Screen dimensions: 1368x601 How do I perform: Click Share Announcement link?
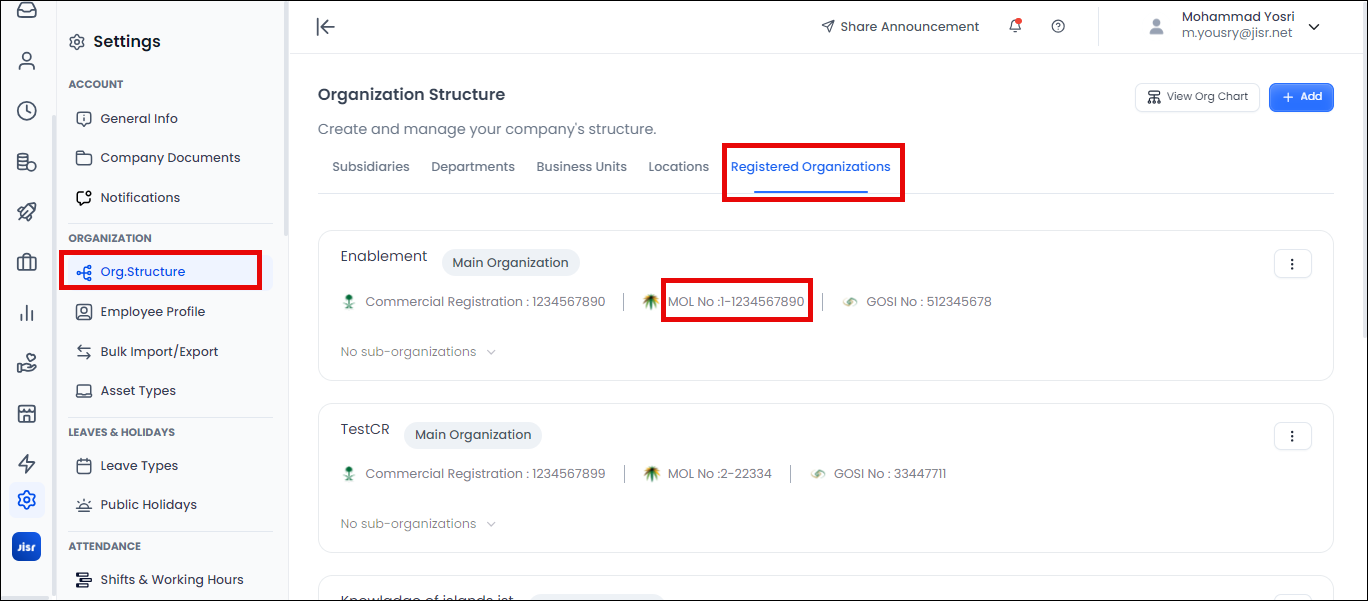[x=900, y=27]
